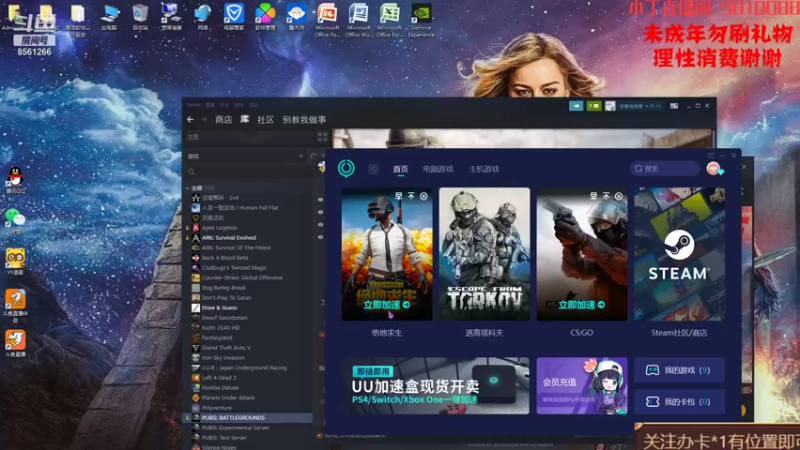Click the Steam back arrow

[x=190, y=119]
